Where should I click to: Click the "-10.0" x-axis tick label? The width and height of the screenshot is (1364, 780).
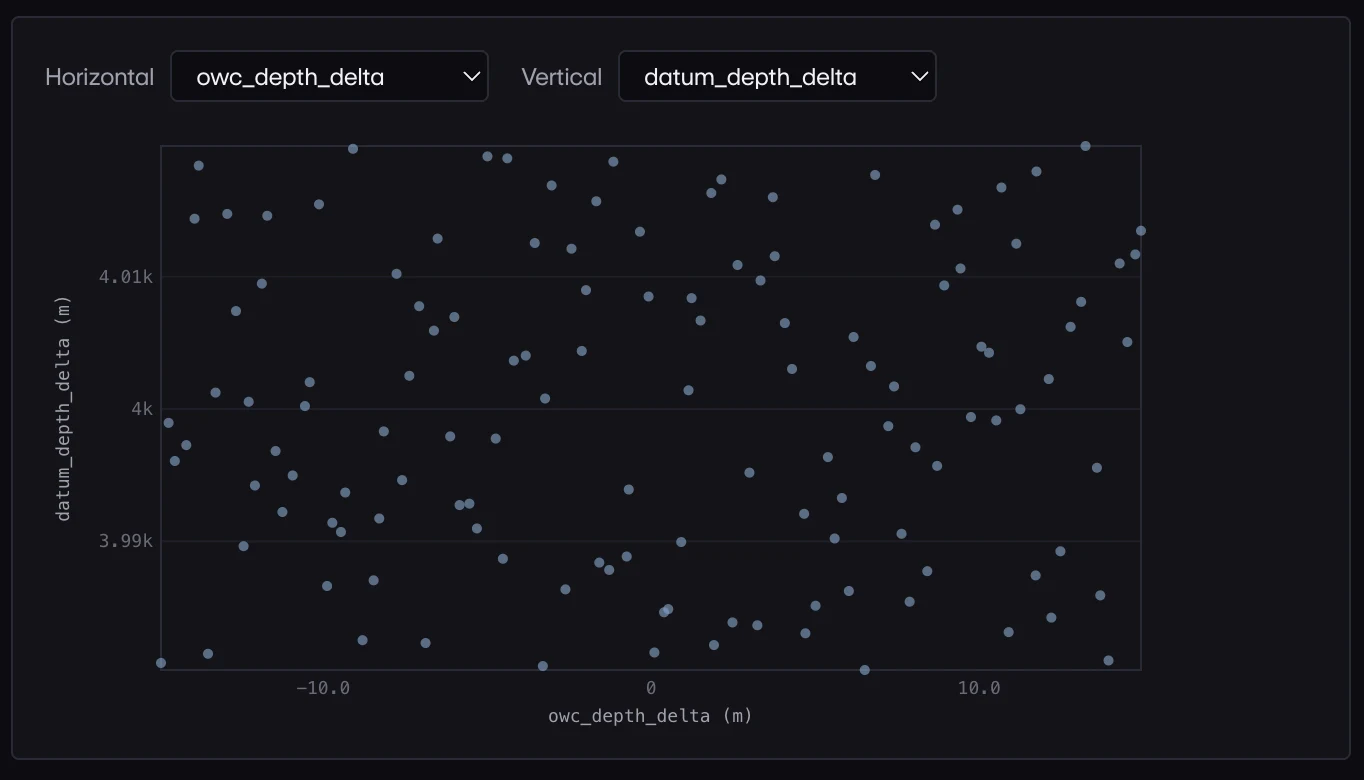pyautogui.click(x=323, y=688)
